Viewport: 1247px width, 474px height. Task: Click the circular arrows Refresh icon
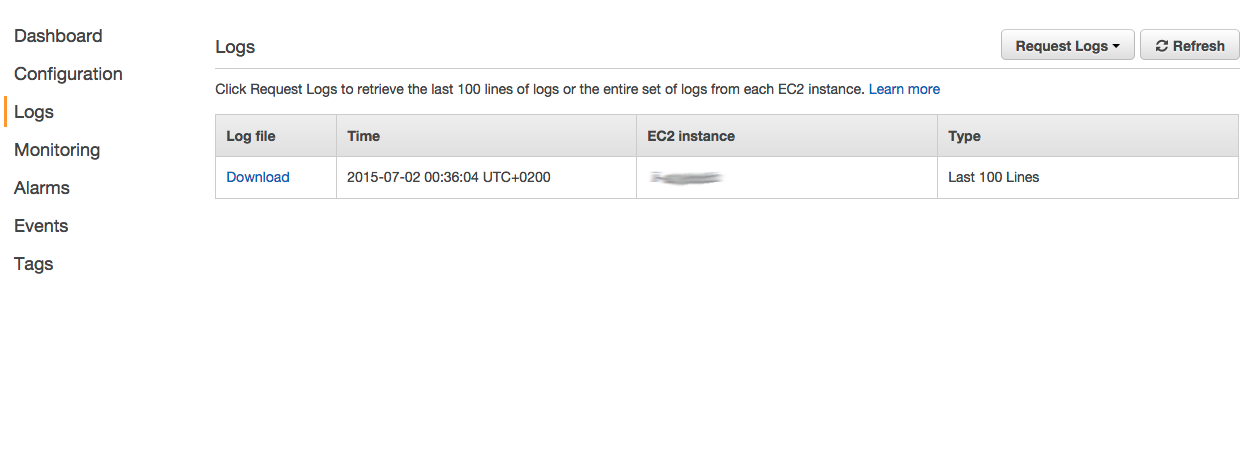[x=1162, y=46]
